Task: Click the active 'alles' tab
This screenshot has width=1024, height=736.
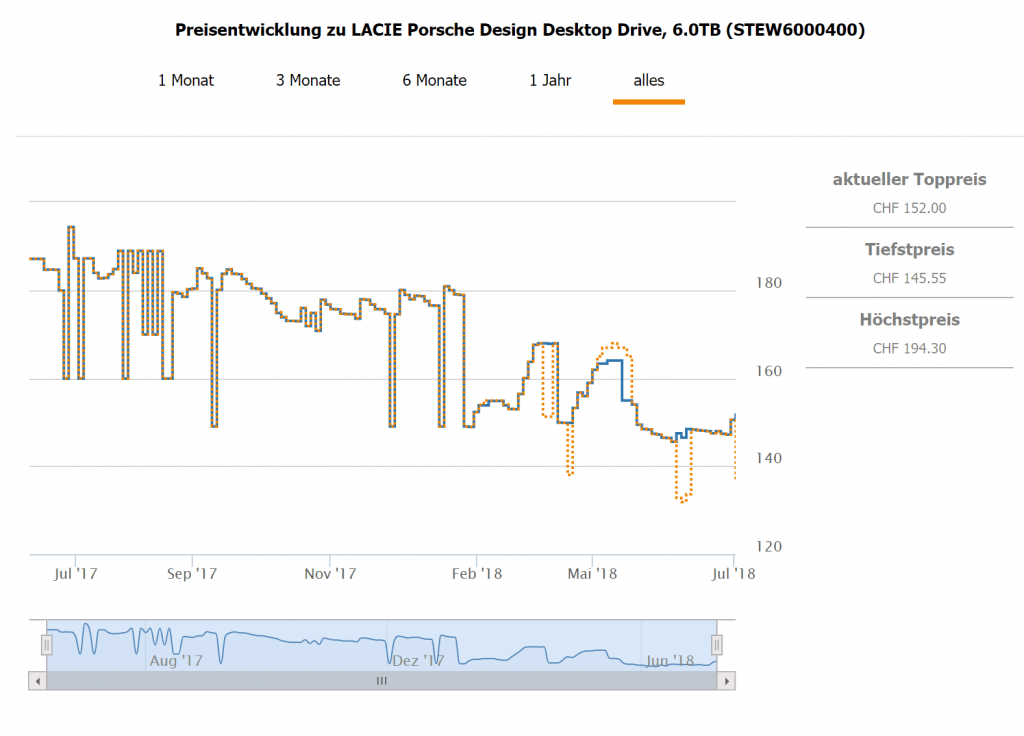Action: tap(648, 80)
